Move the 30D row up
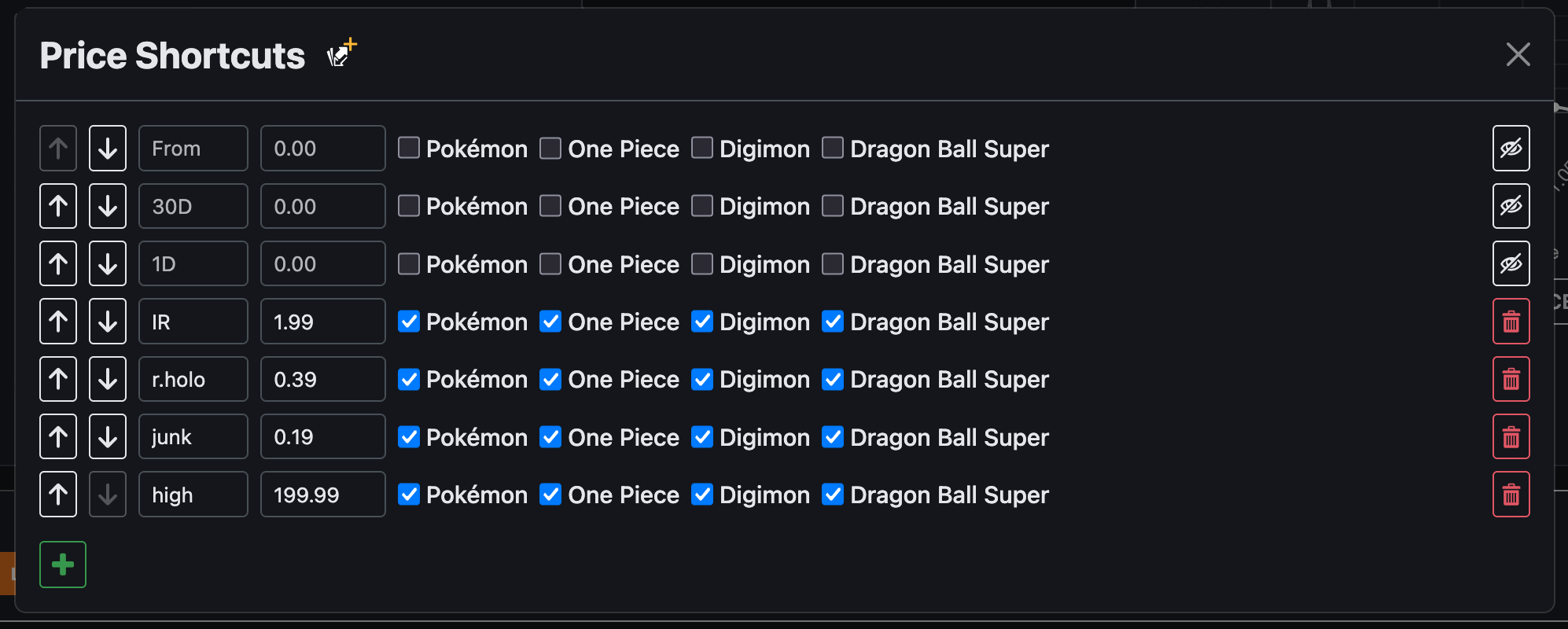This screenshot has width=1568, height=629. [58, 206]
